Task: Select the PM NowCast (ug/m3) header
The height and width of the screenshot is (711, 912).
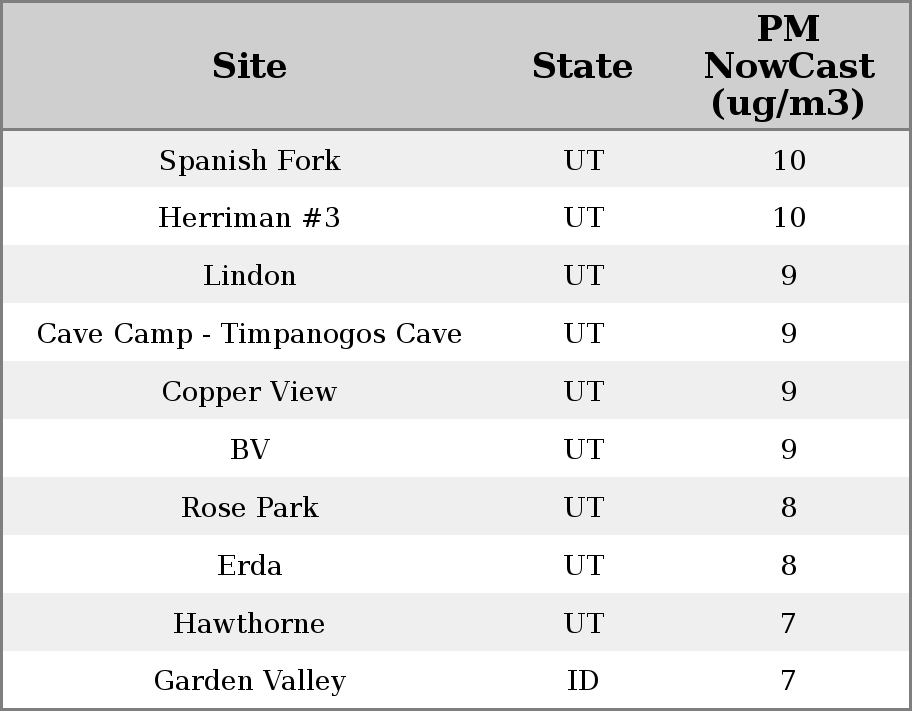Action: (788, 66)
